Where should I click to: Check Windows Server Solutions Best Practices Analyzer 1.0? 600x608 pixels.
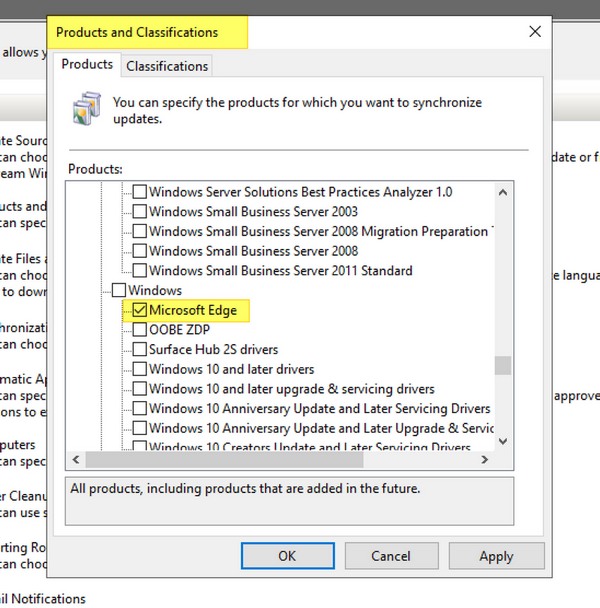click(140, 192)
